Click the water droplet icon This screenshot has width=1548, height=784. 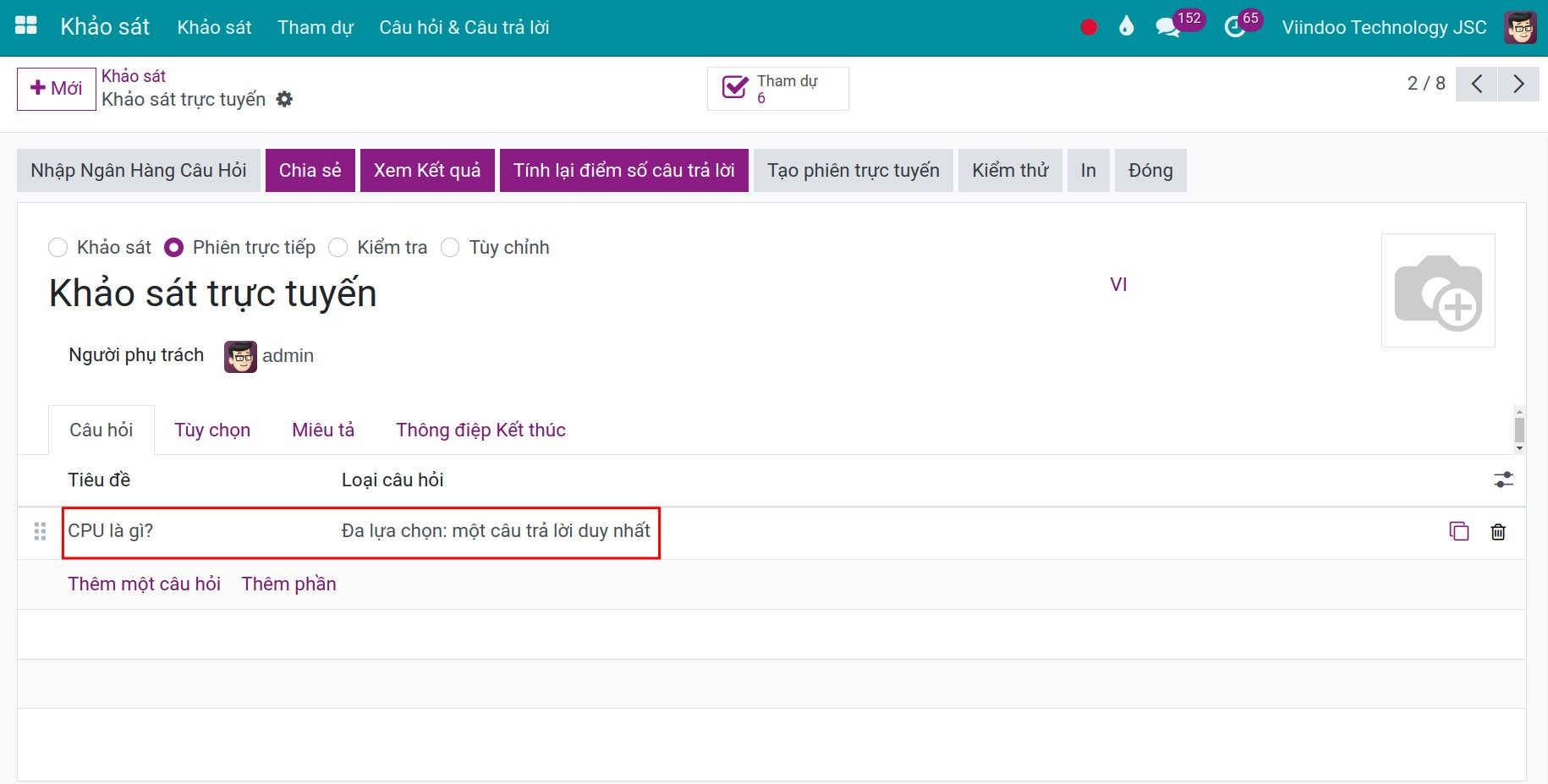1126,27
